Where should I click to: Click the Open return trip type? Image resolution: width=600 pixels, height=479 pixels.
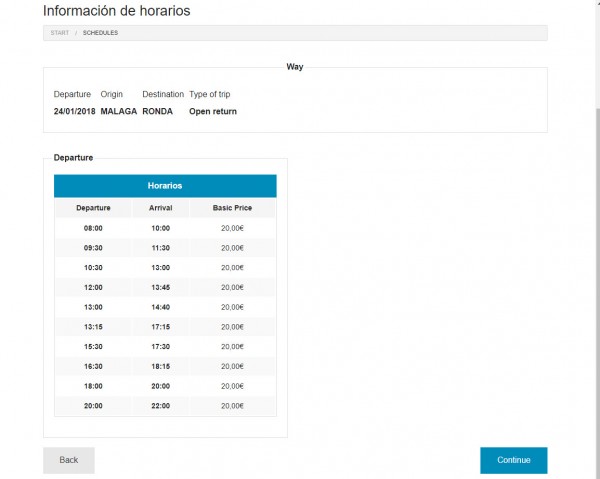tap(213, 111)
